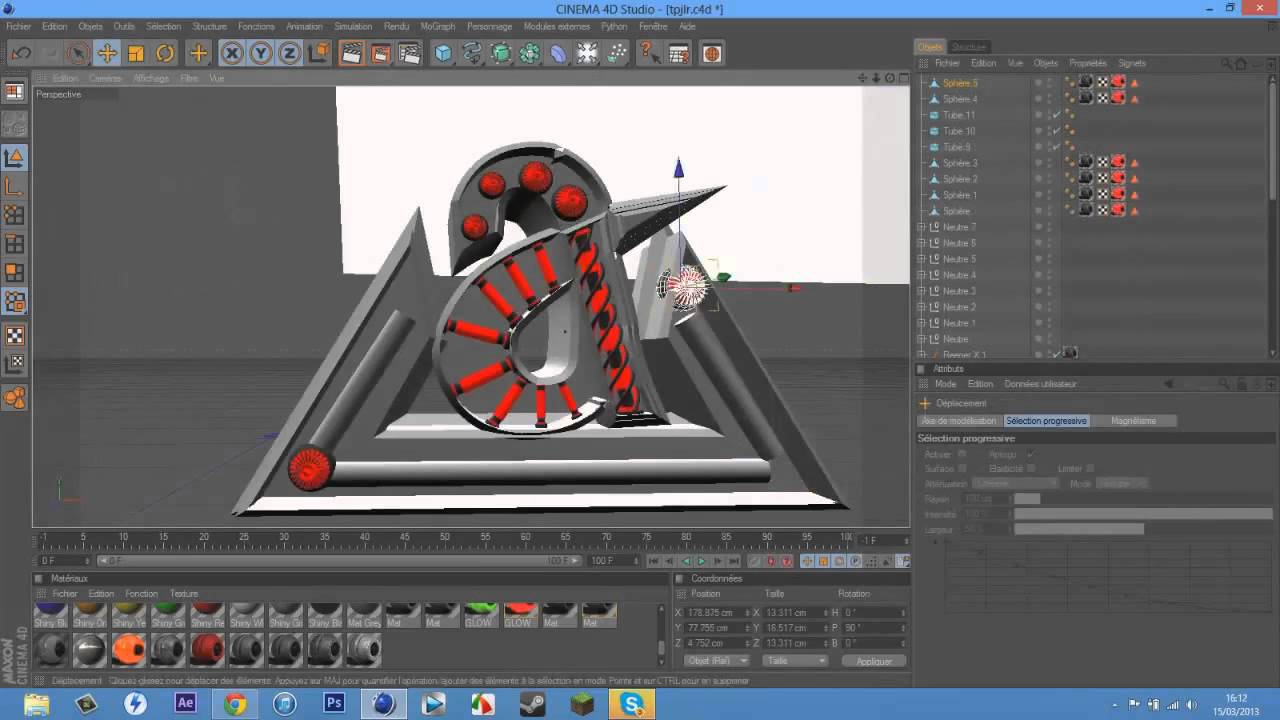This screenshot has height=720, width=1280.
Task: Toggle X axis lock
Action: [232, 53]
